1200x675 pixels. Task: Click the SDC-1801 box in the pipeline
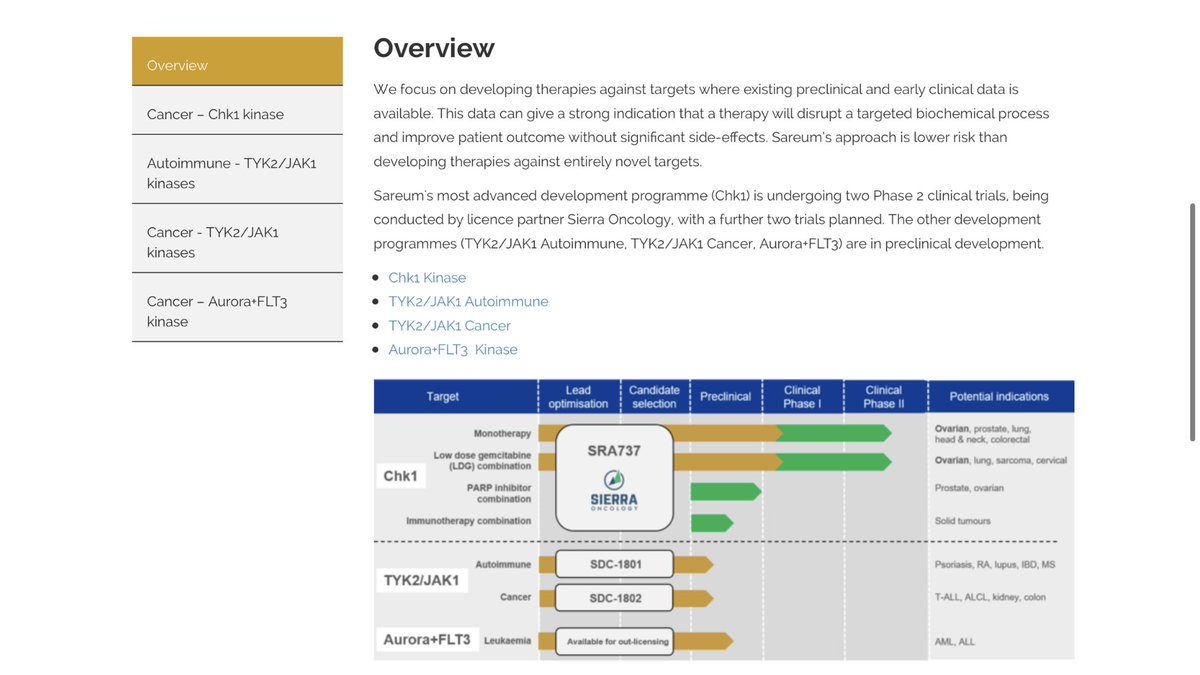(614, 564)
